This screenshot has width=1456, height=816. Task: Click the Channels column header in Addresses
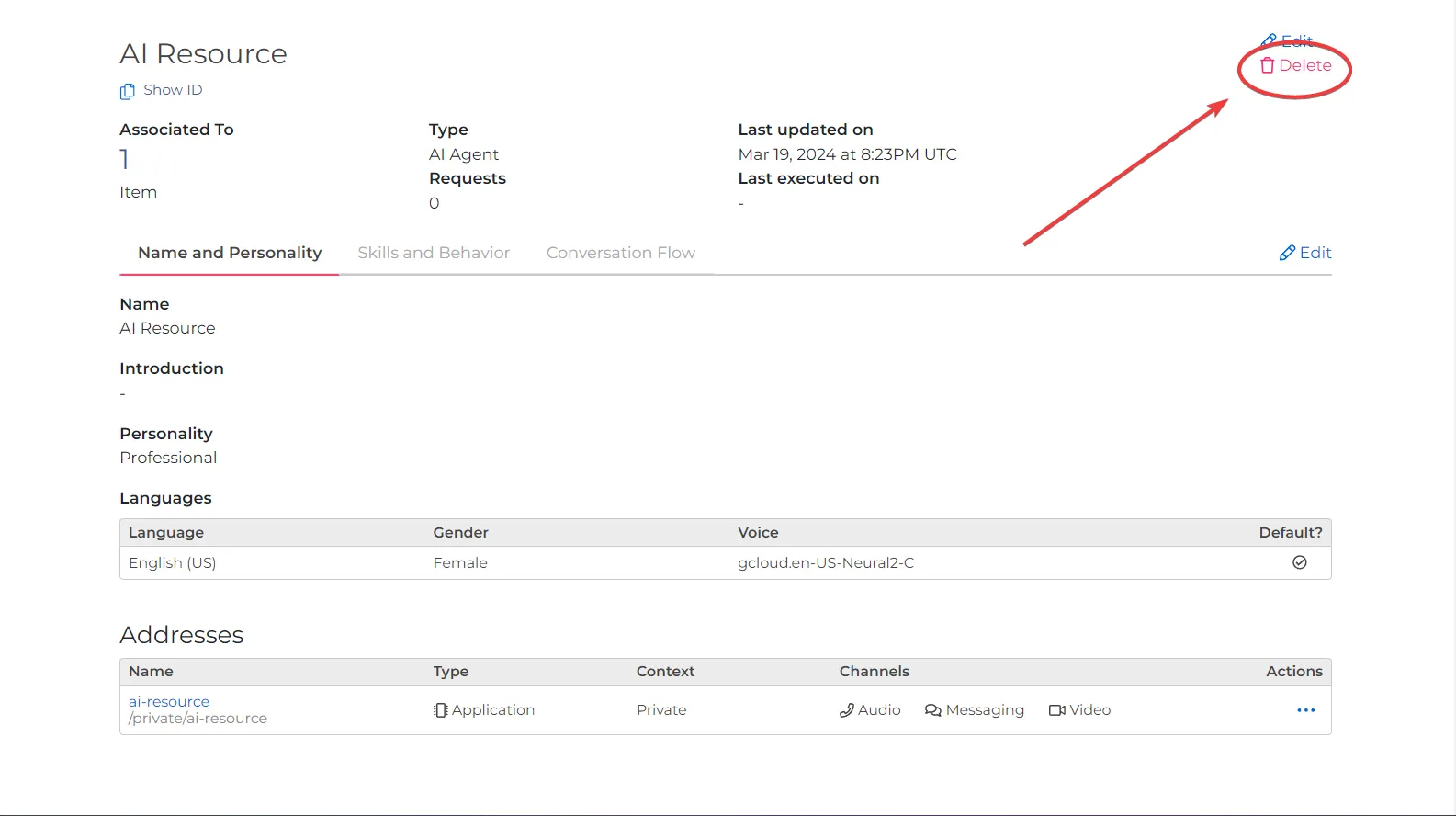click(875, 672)
